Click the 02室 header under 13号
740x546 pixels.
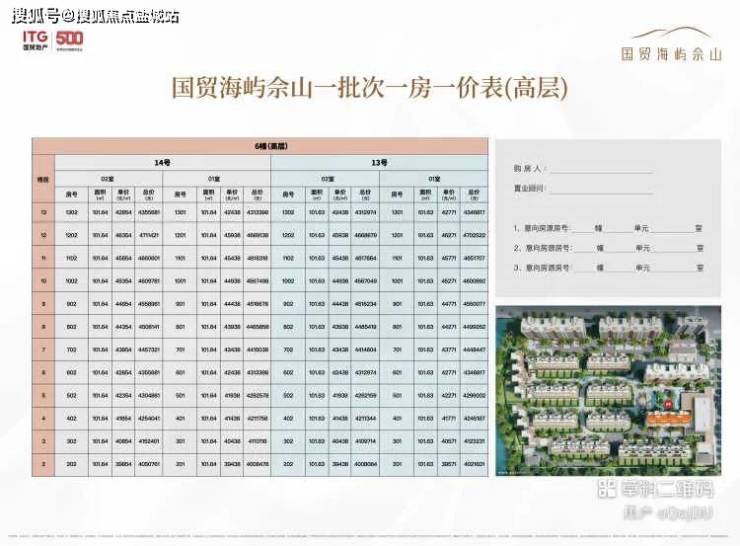coord(327,179)
